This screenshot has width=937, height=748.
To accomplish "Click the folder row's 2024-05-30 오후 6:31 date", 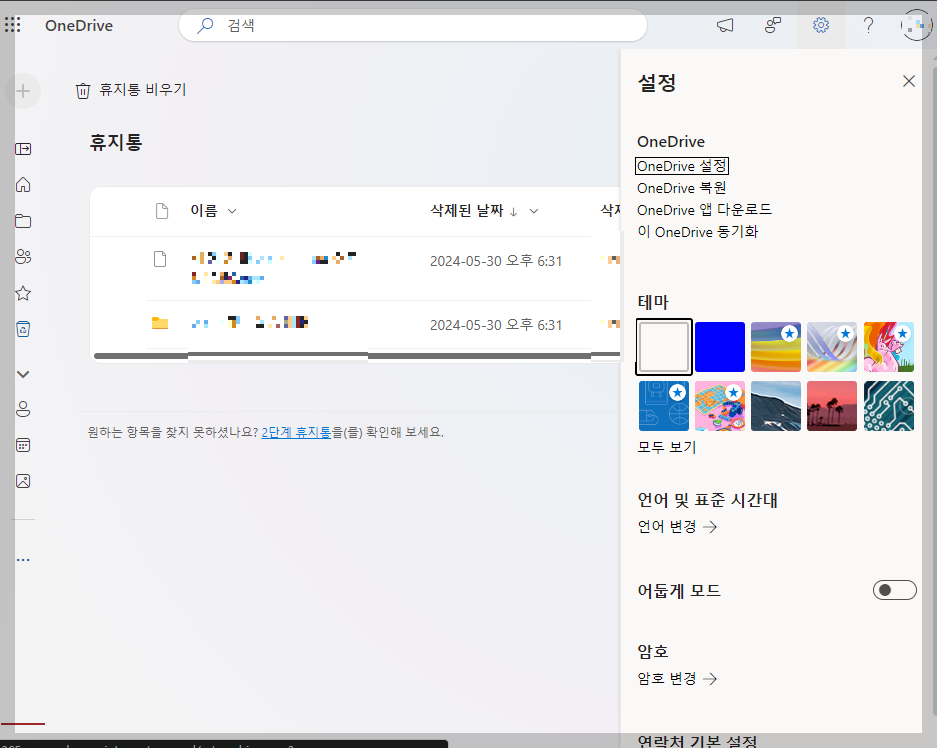I will 496,325.
